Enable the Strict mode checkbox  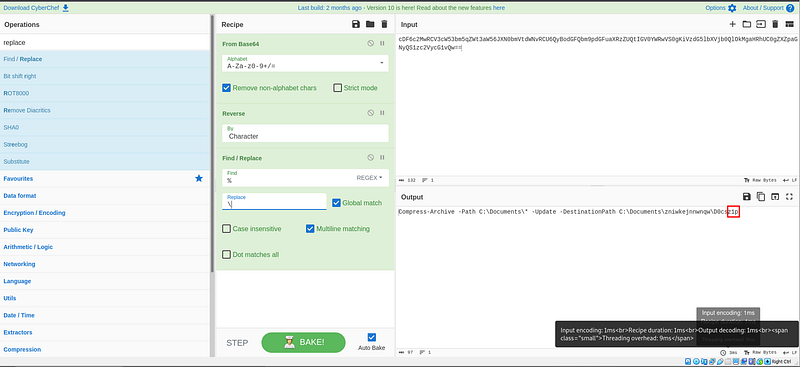(337, 88)
